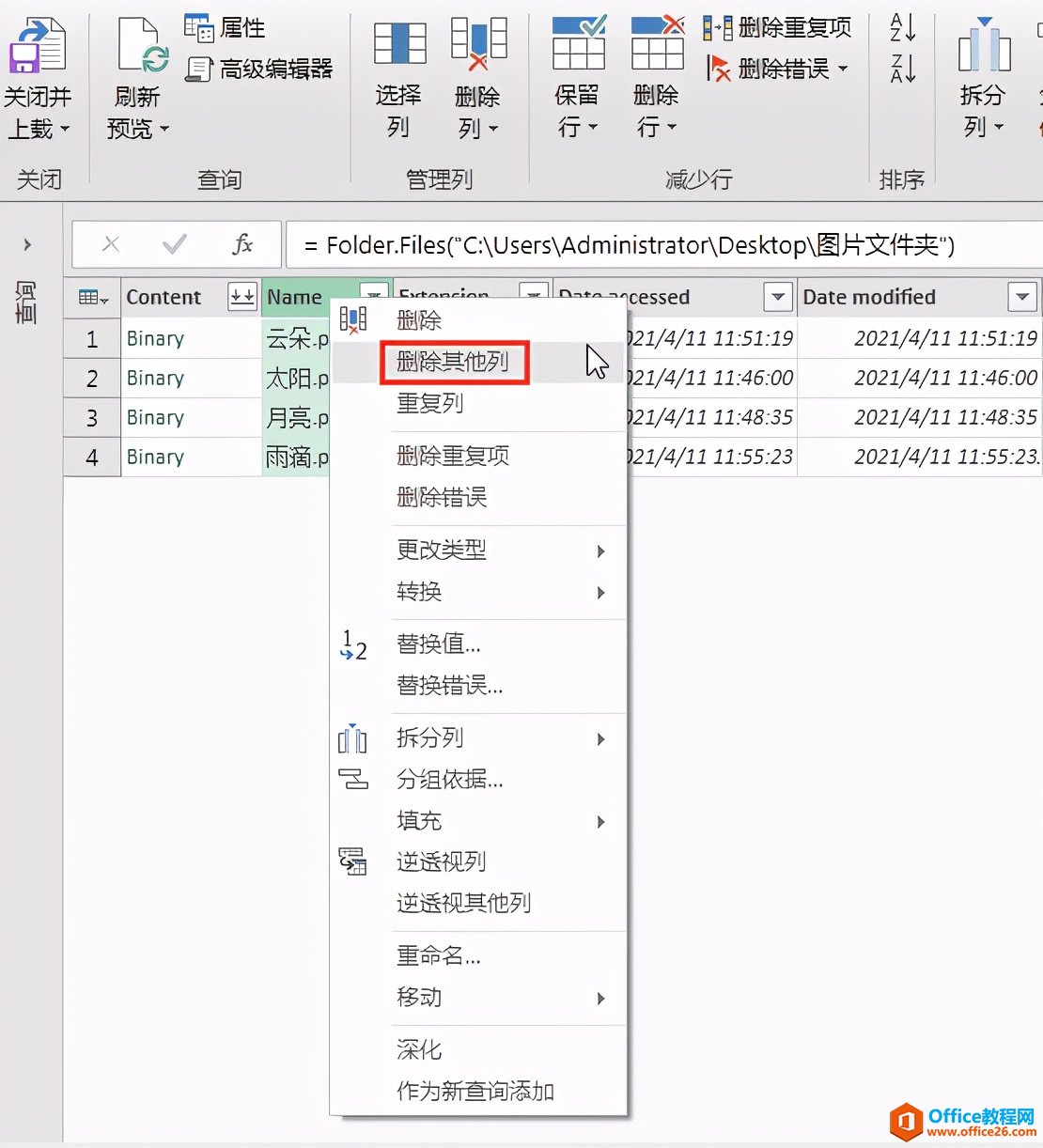Click the Close & Load icon

tap(38, 45)
